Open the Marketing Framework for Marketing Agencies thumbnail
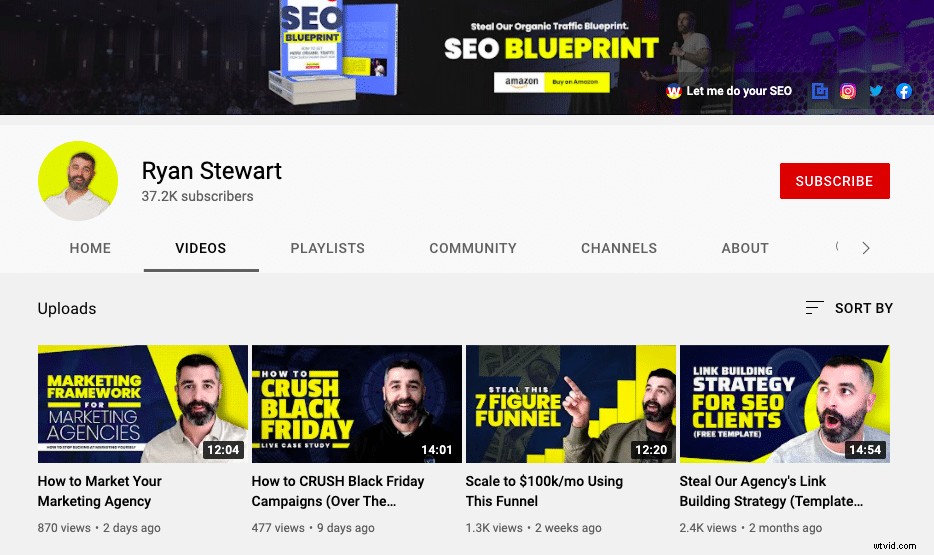This screenshot has height=555, width=934. 143,404
